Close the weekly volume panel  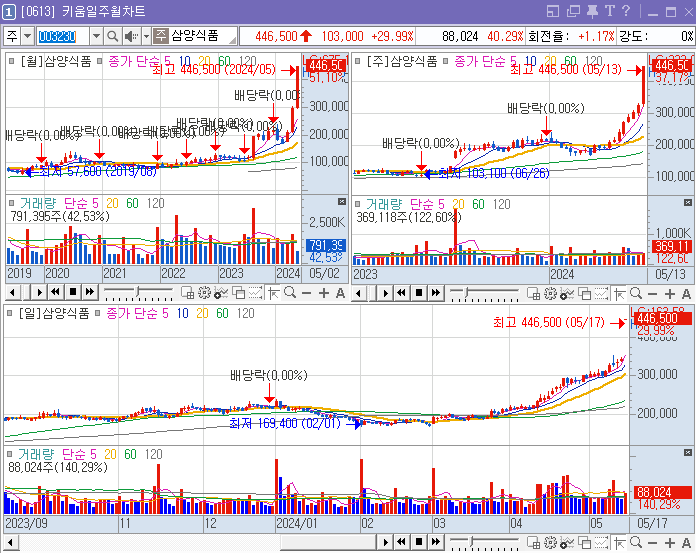(x=688, y=203)
